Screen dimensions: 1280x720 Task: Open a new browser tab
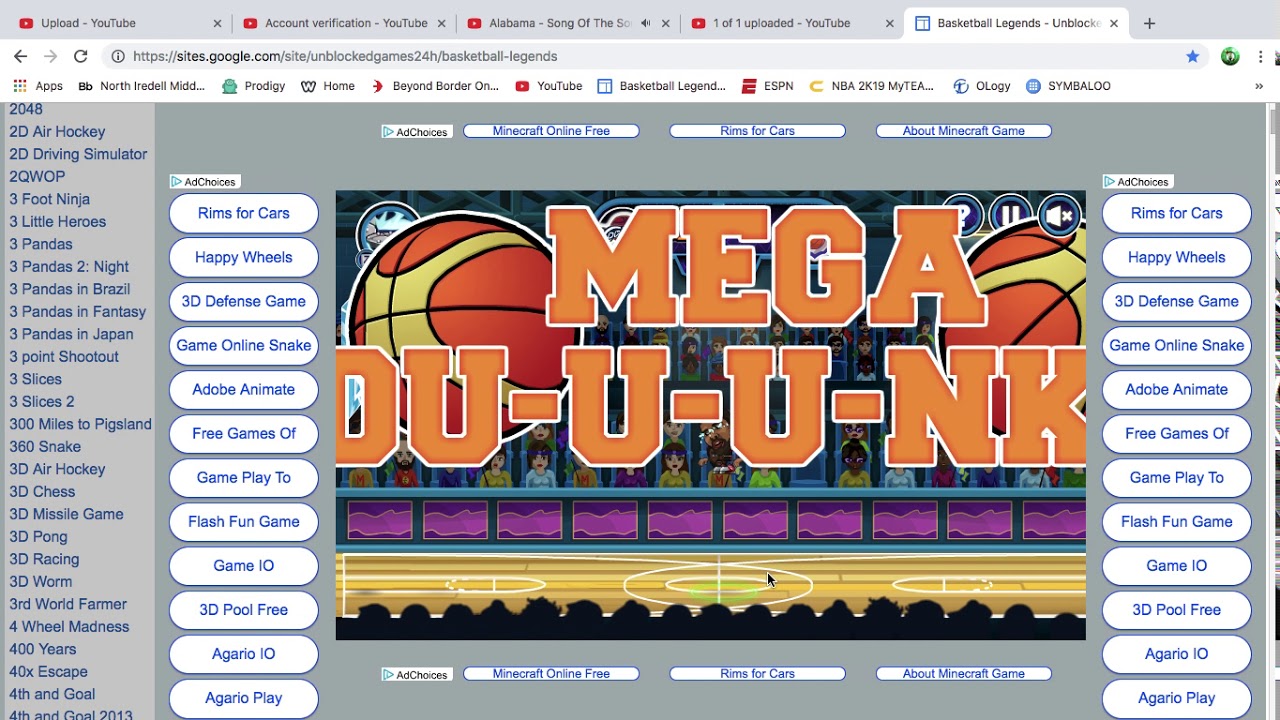tap(1149, 23)
